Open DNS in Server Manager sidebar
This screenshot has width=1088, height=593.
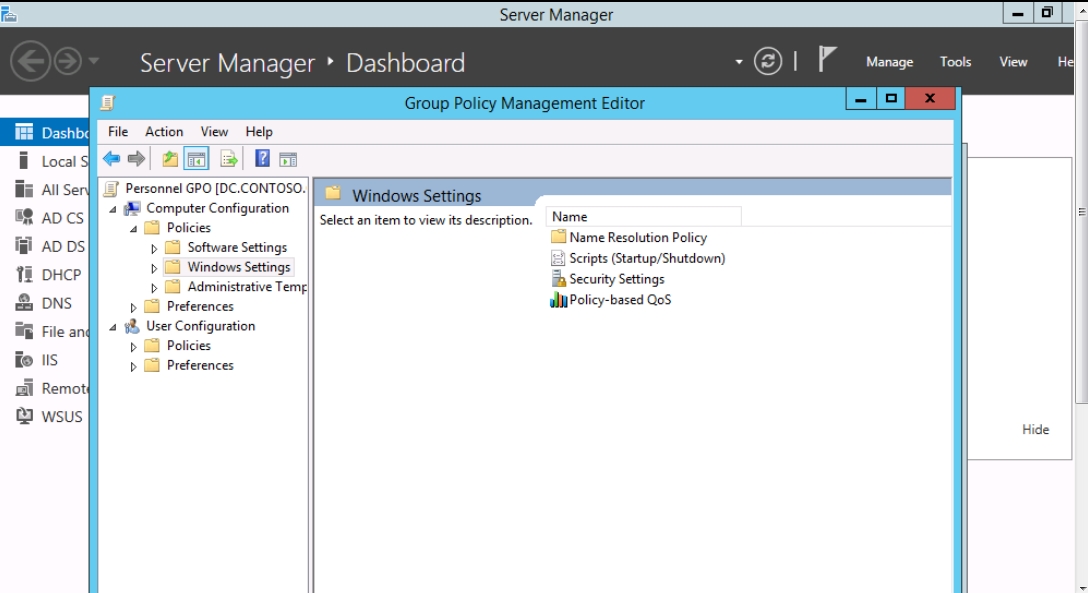coord(45,303)
